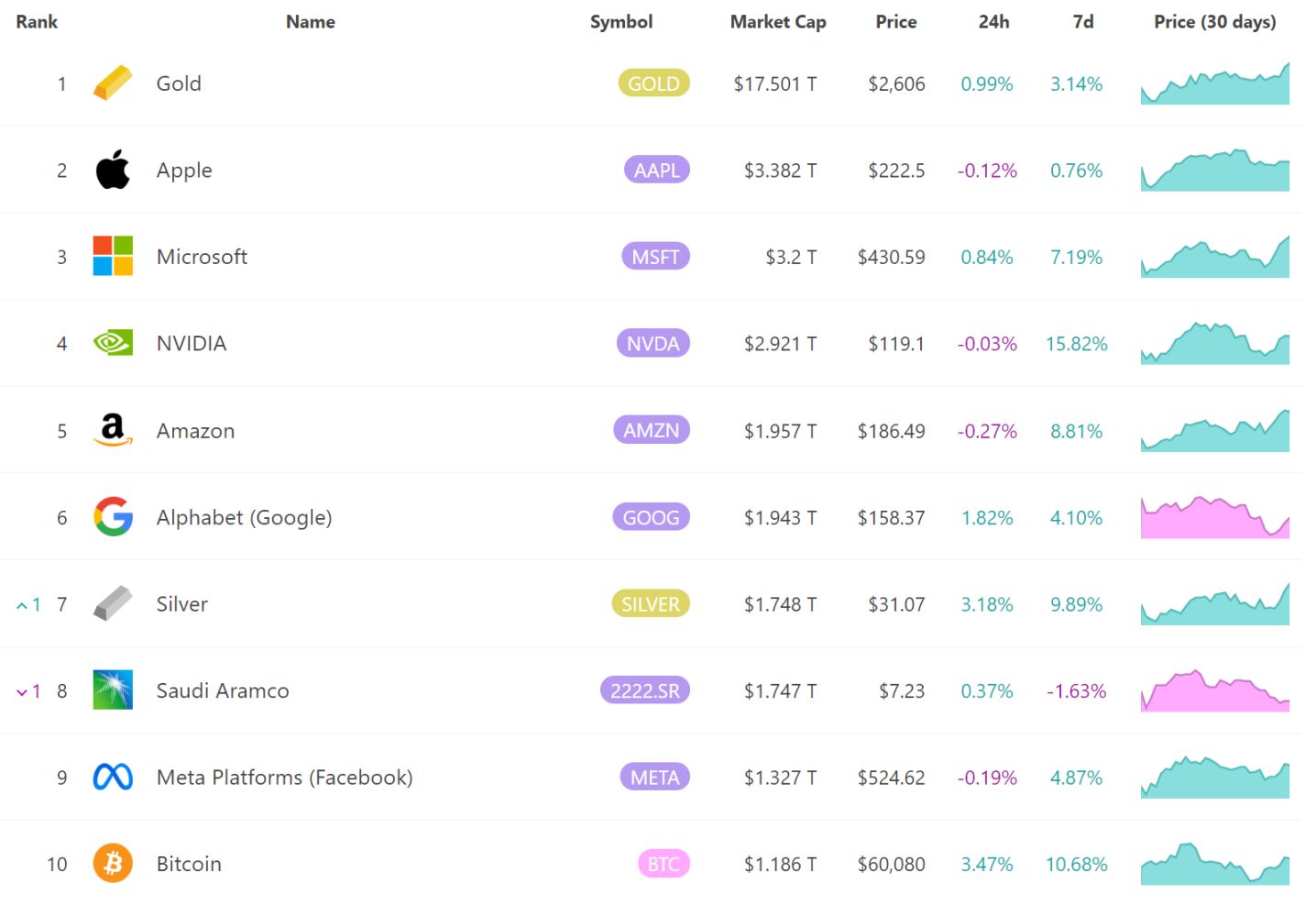Open the Apple company link
This screenshot has height=905, width=1316.
click(184, 171)
